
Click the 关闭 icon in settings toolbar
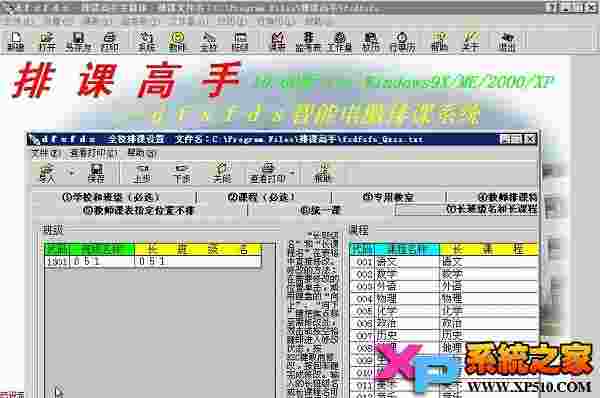(222, 173)
